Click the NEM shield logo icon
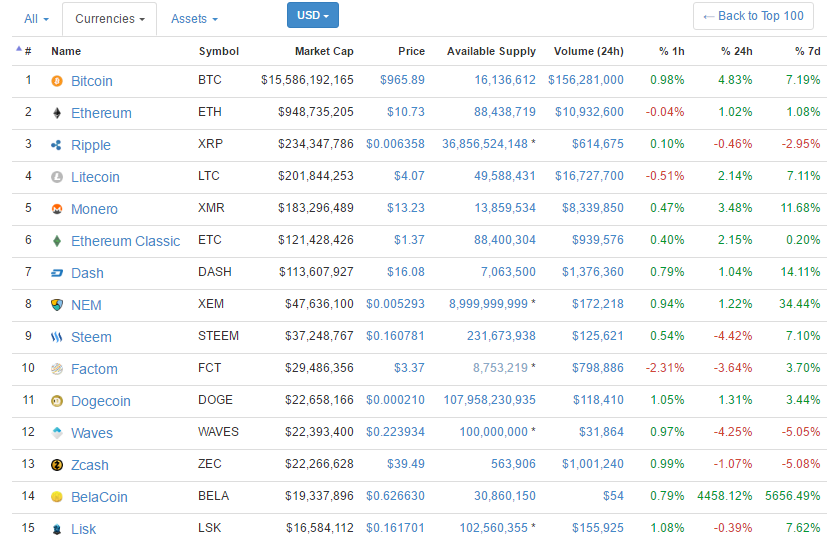This screenshot has height=543, width=836. pos(57,305)
